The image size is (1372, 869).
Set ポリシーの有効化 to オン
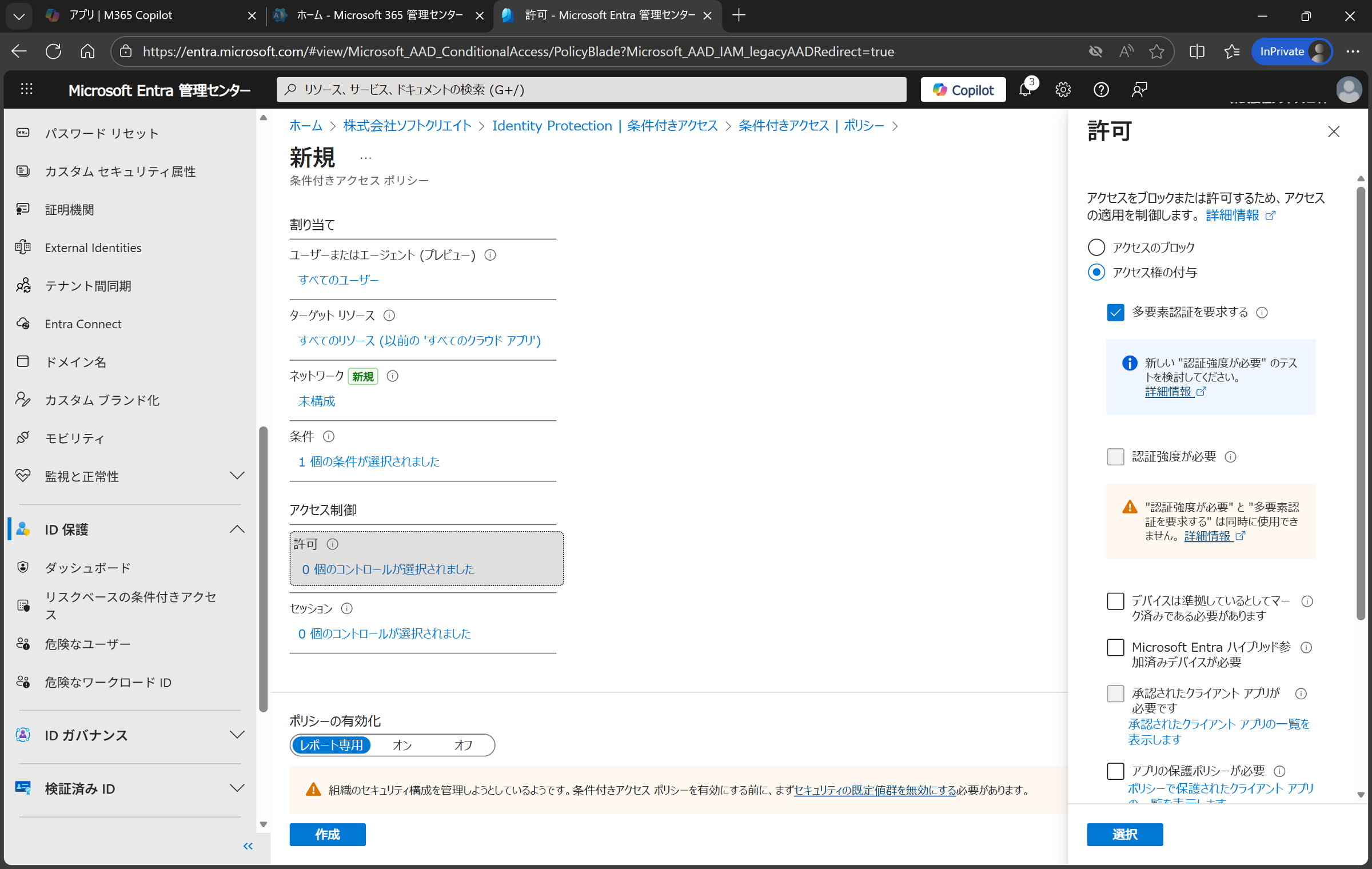pos(402,745)
